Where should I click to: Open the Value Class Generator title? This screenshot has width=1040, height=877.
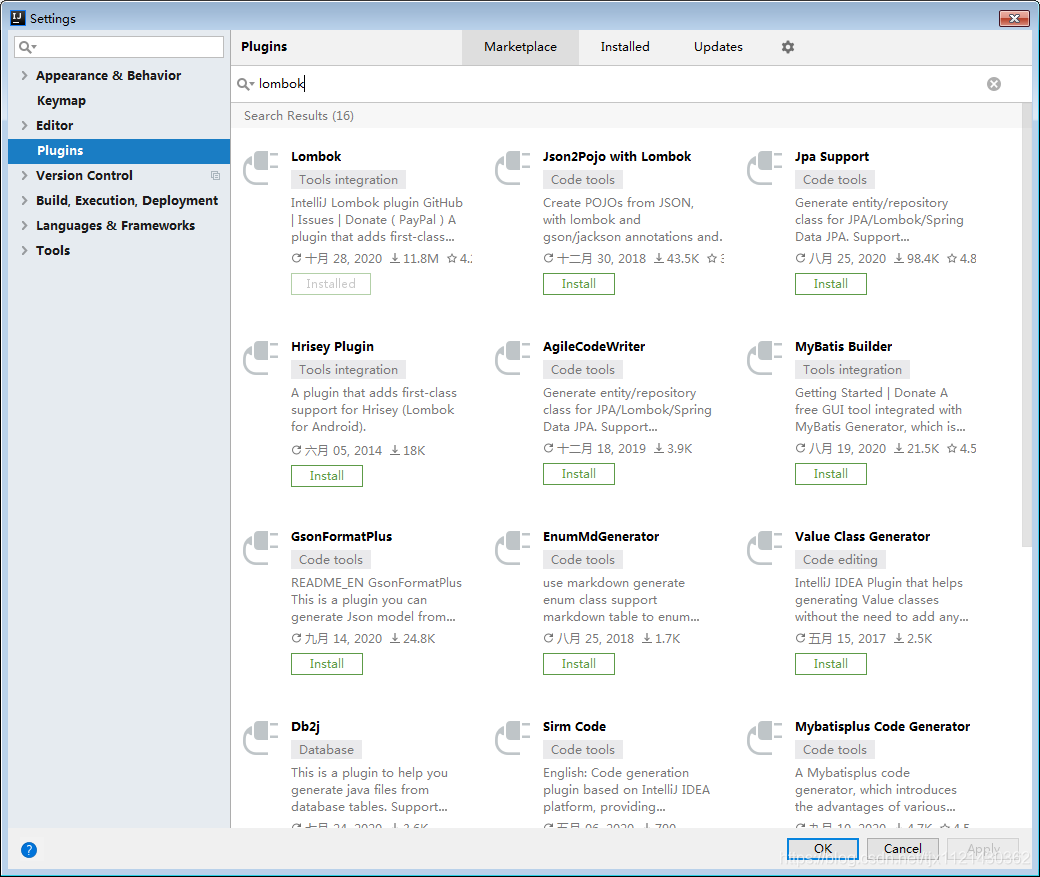[x=862, y=537]
